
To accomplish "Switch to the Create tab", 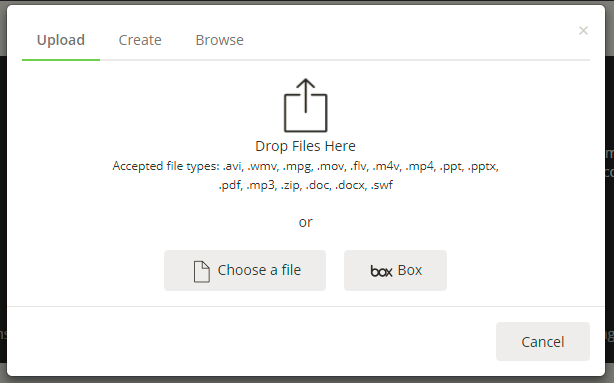I will click(x=140, y=40).
